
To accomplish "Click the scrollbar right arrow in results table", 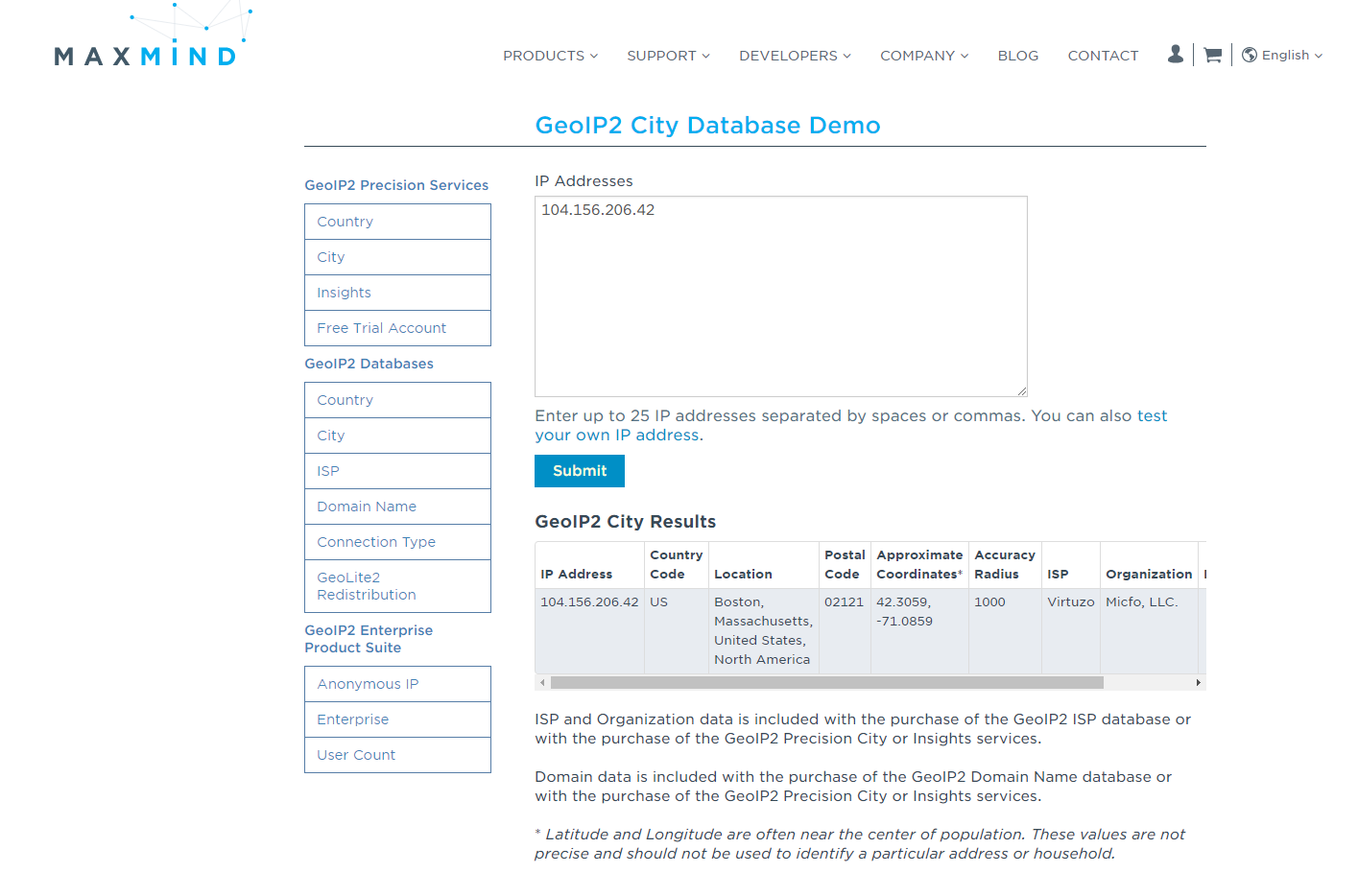I will pyautogui.click(x=1198, y=683).
